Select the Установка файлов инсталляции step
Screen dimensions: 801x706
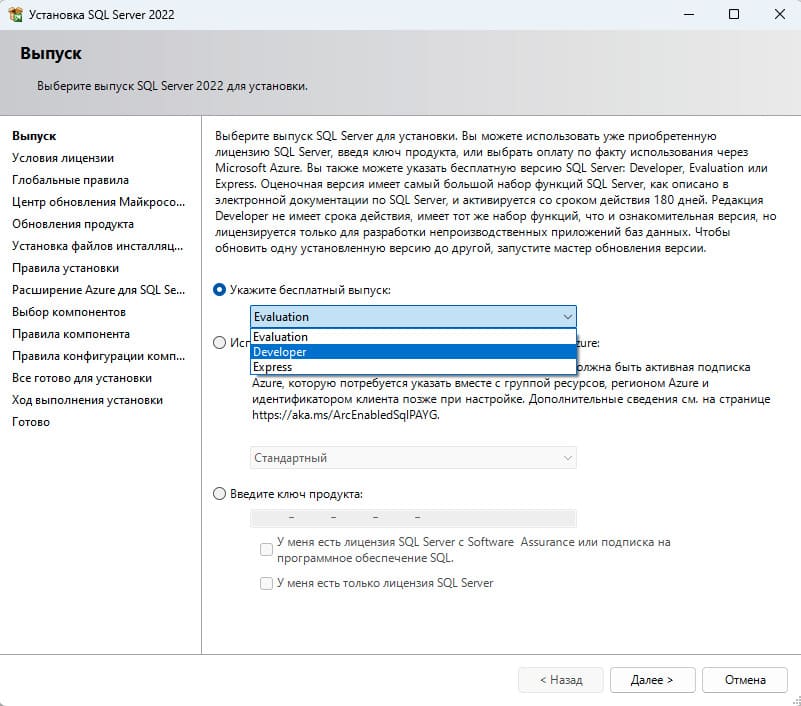pyautogui.click(x=98, y=246)
